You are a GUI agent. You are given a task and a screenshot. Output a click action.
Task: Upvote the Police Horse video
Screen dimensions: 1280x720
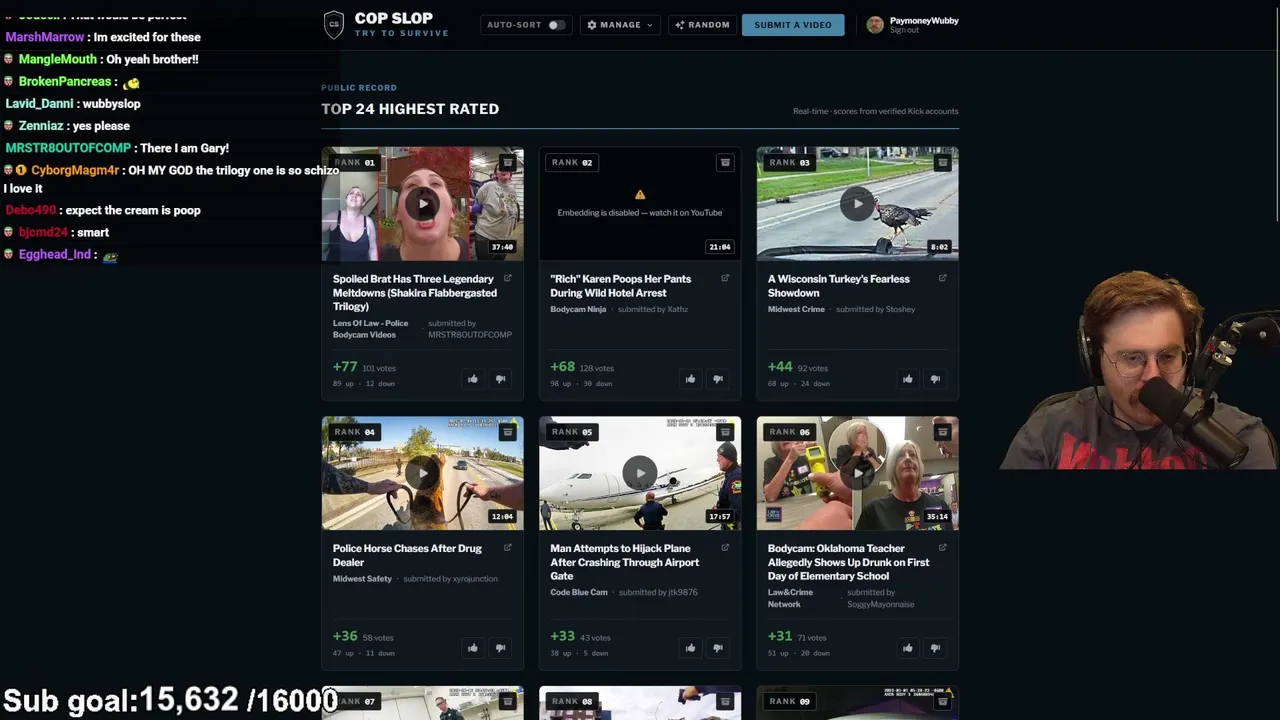point(473,648)
